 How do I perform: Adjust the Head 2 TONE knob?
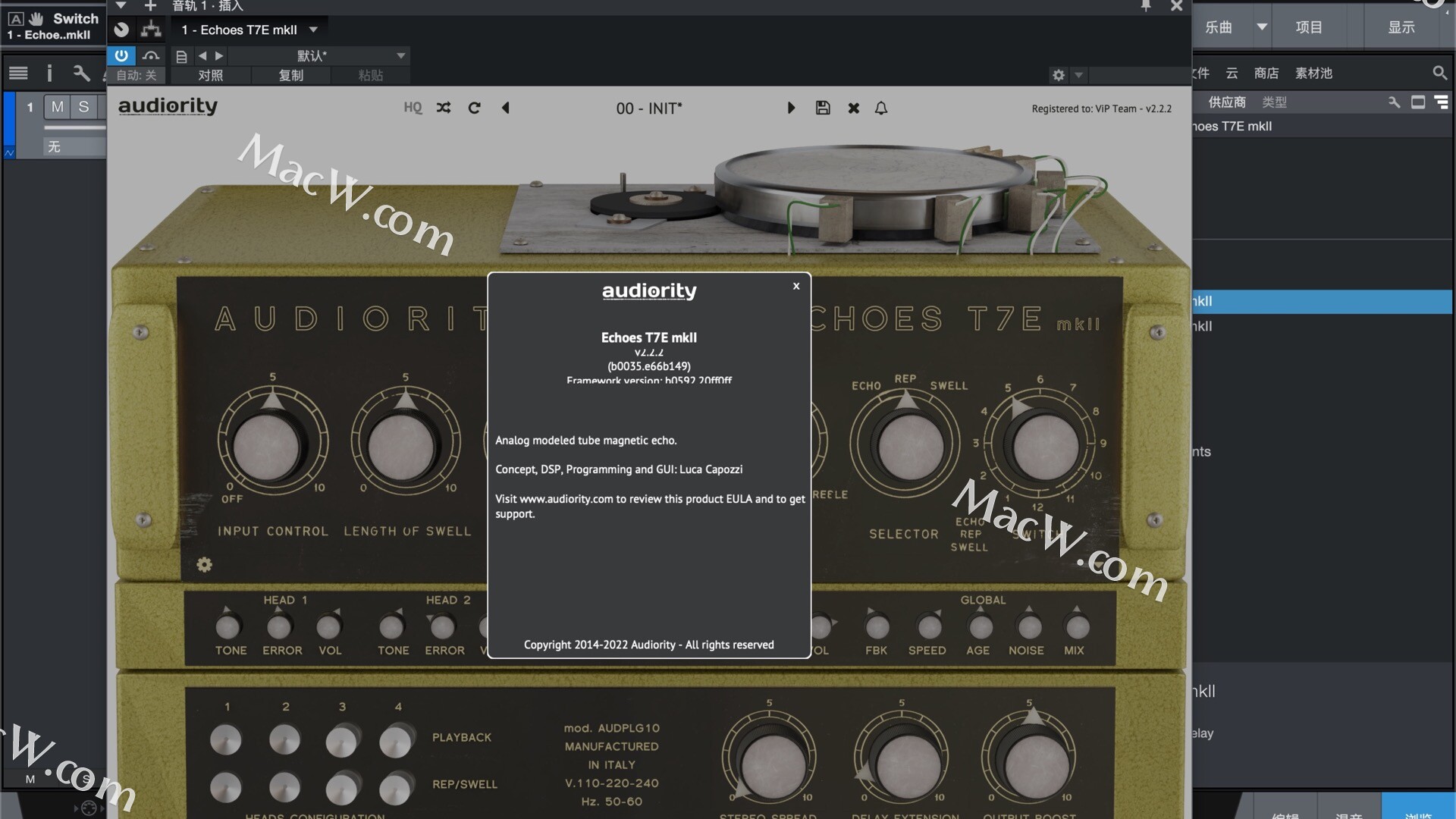tap(391, 626)
